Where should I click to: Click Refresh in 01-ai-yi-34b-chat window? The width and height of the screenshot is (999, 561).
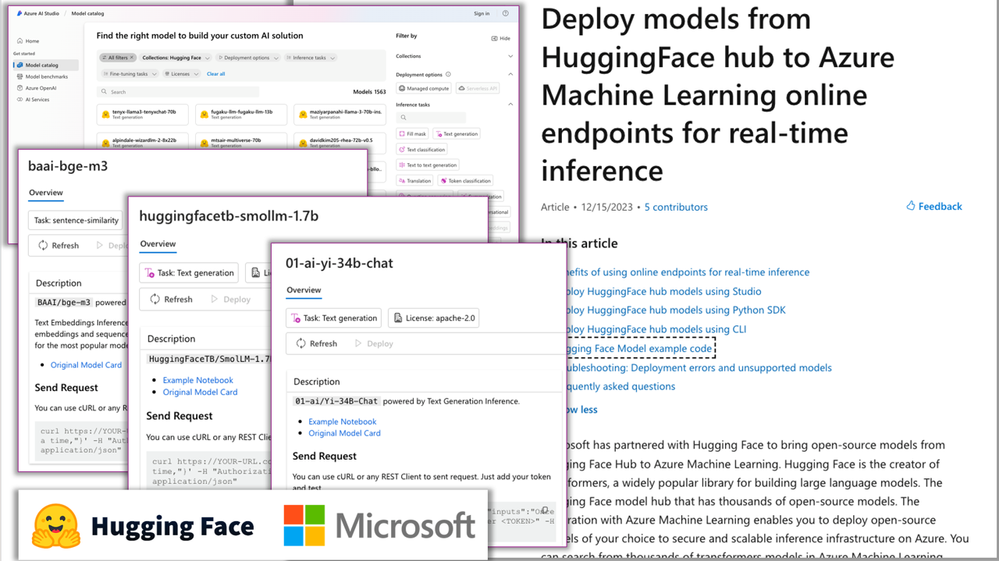click(x=317, y=343)
